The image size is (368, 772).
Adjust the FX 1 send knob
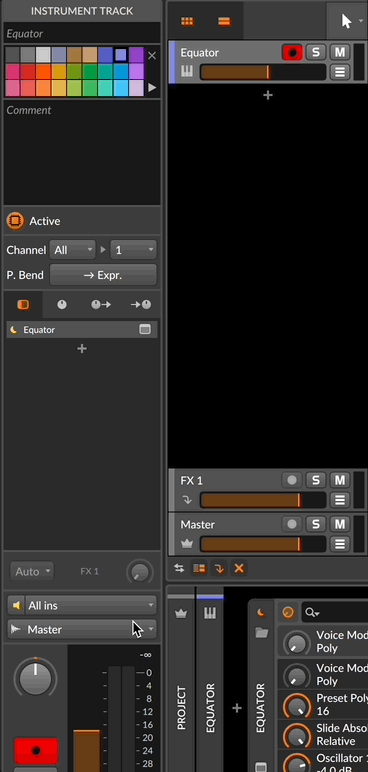[139, 572]
